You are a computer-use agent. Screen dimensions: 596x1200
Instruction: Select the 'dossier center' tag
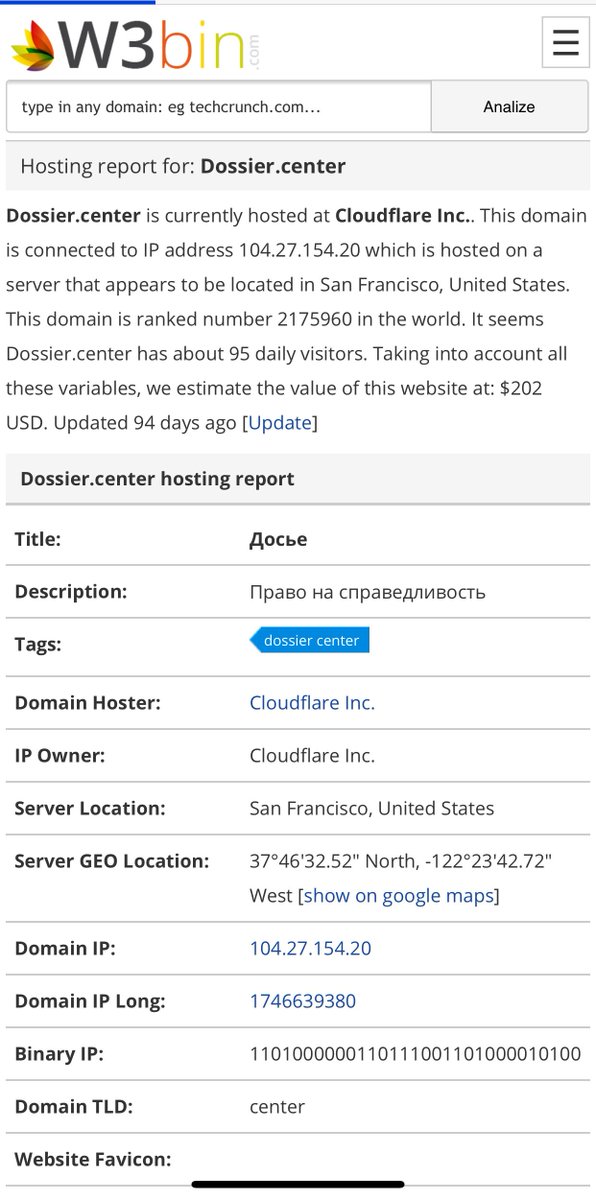[x=310, y=640]
